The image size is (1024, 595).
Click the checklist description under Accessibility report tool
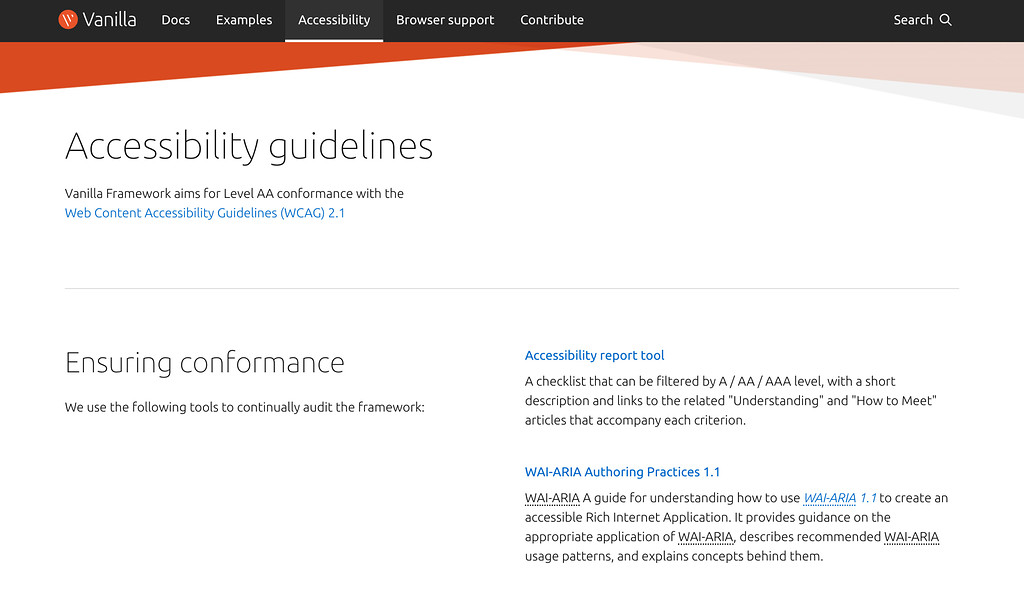coord(730,400)
